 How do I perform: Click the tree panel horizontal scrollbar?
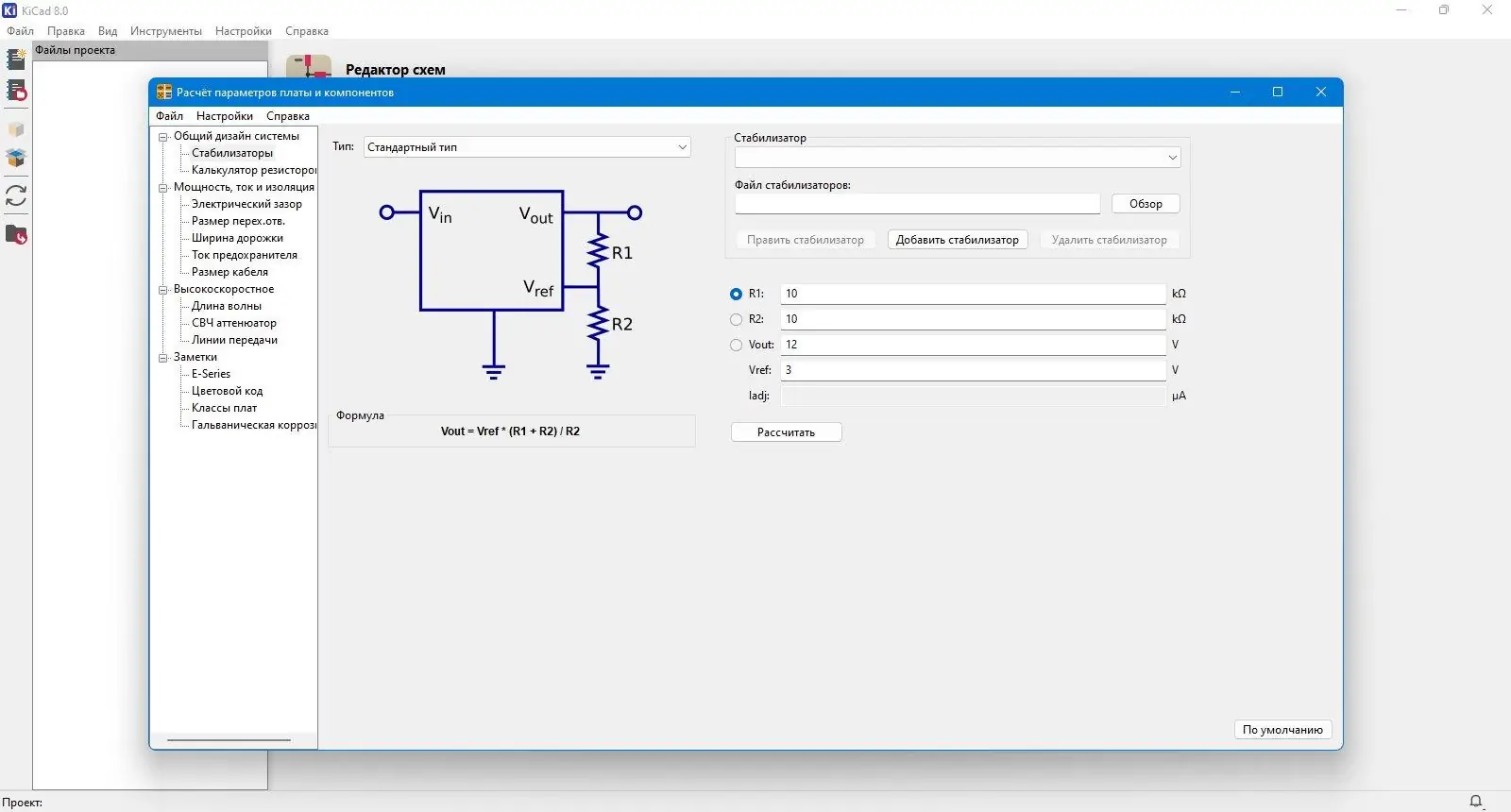[229, 740]
